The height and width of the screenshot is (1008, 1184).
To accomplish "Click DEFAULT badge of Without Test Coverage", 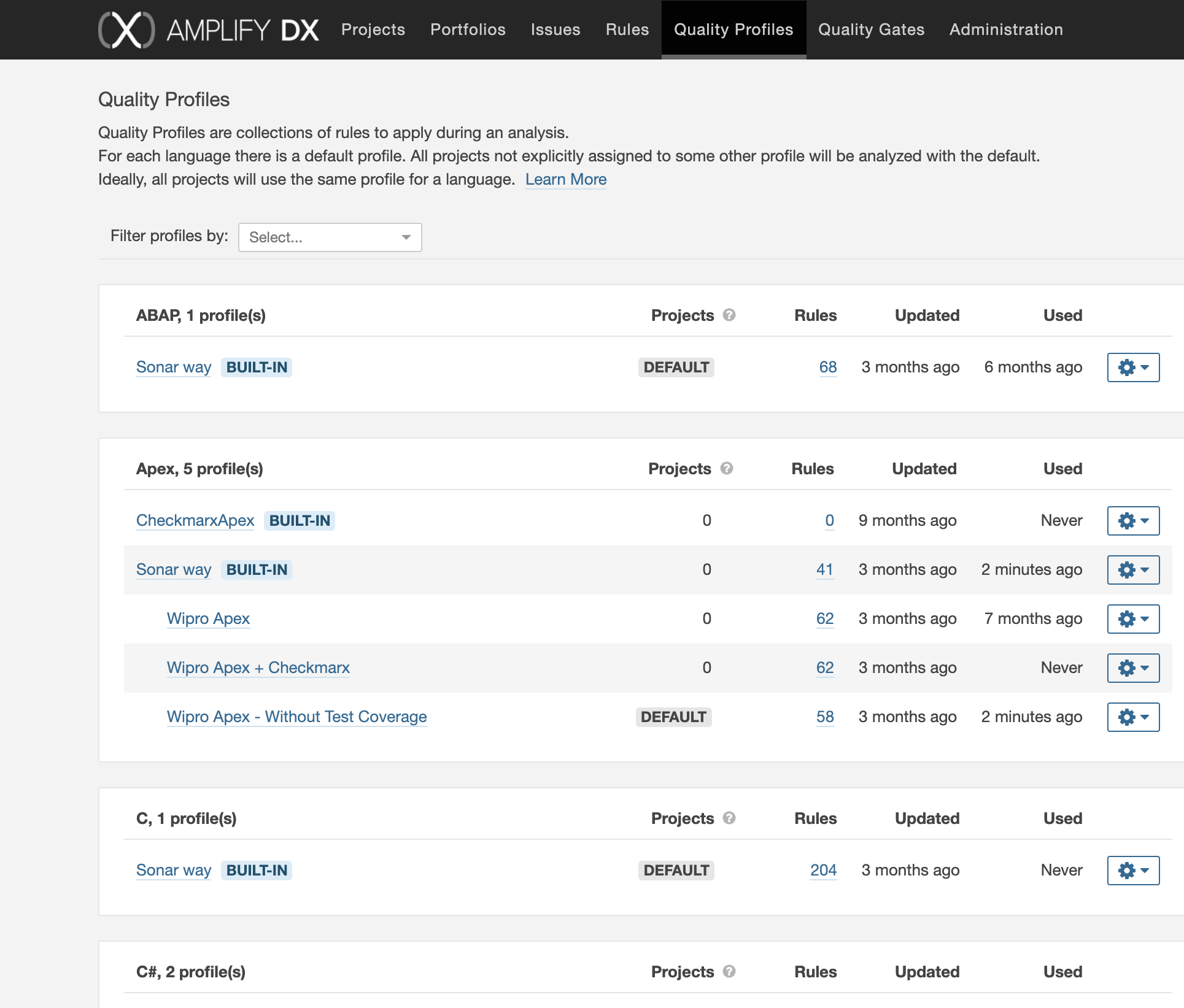I will (673, 717).
